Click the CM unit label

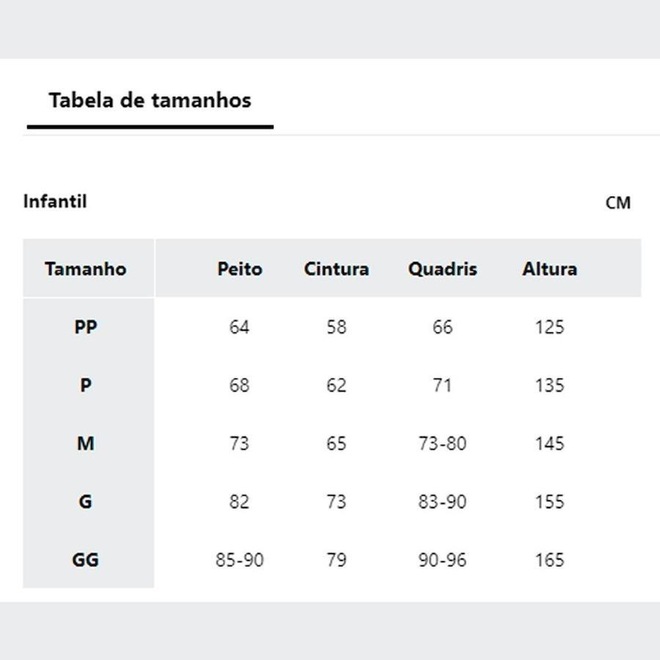[x=618, y=203]
